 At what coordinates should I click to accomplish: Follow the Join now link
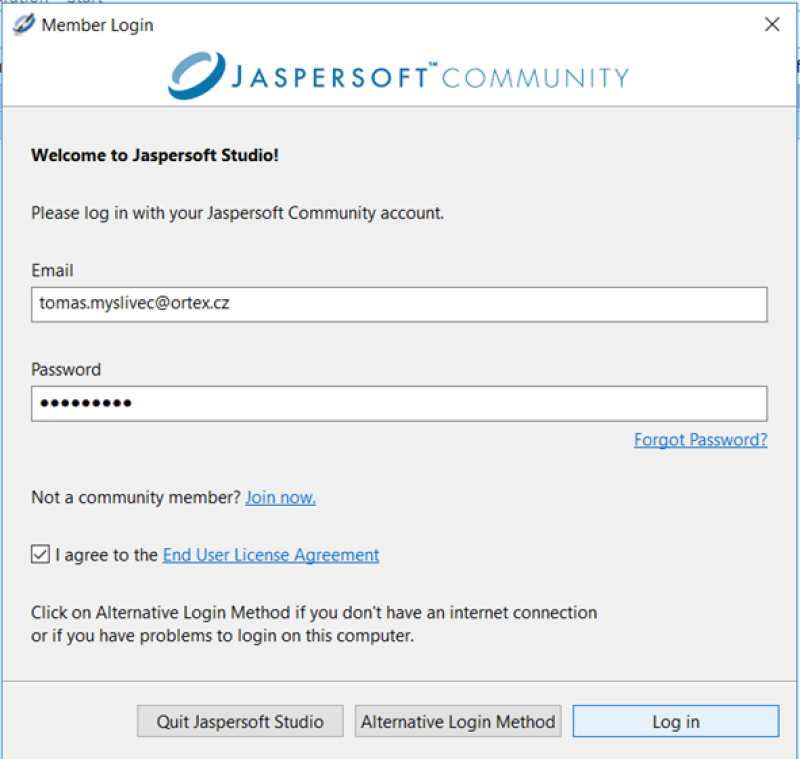click(280, 497)
